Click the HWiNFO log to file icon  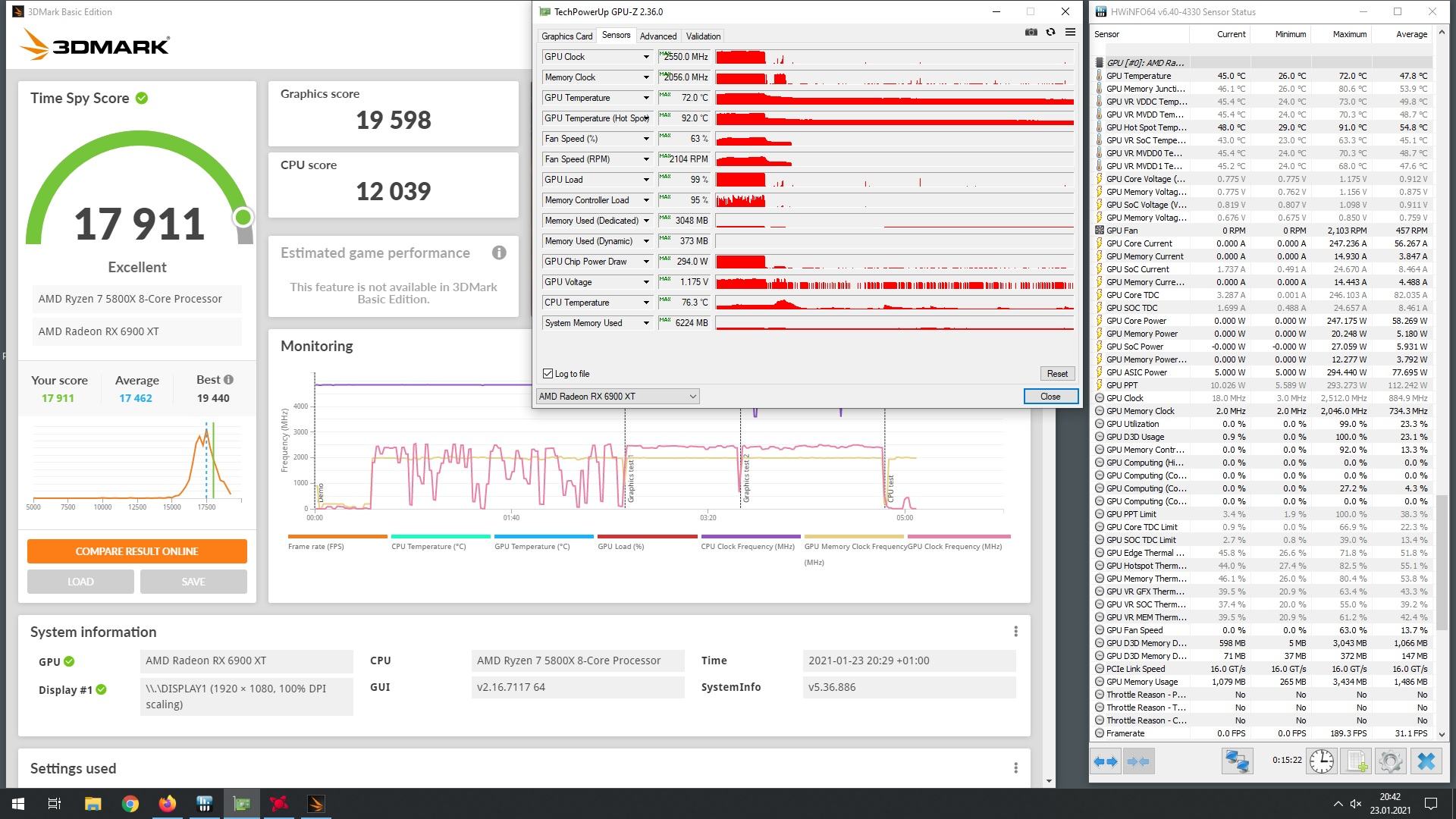click(x=1361, y=761)
